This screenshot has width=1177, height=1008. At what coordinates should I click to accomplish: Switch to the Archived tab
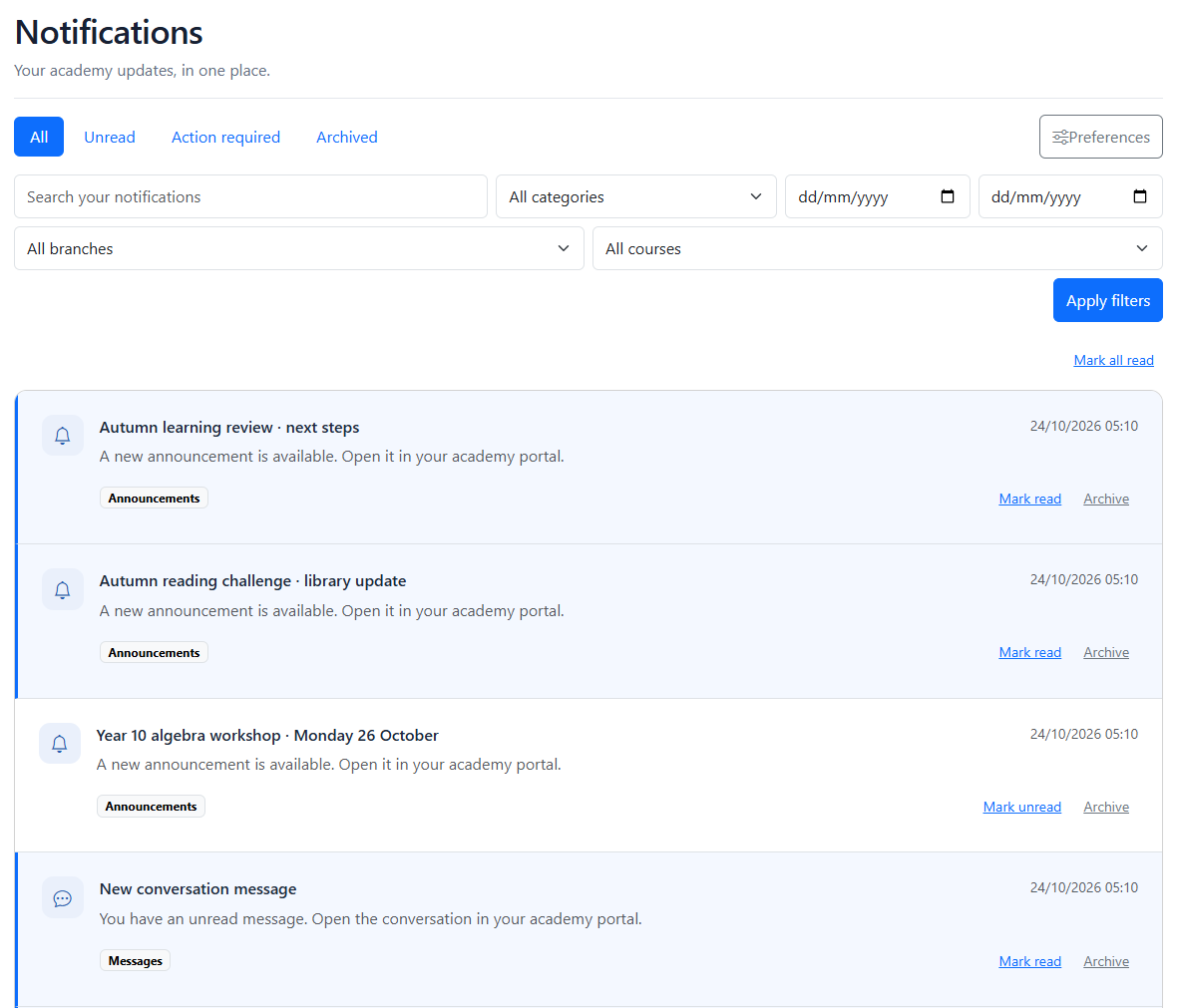(x=347, y=137)
